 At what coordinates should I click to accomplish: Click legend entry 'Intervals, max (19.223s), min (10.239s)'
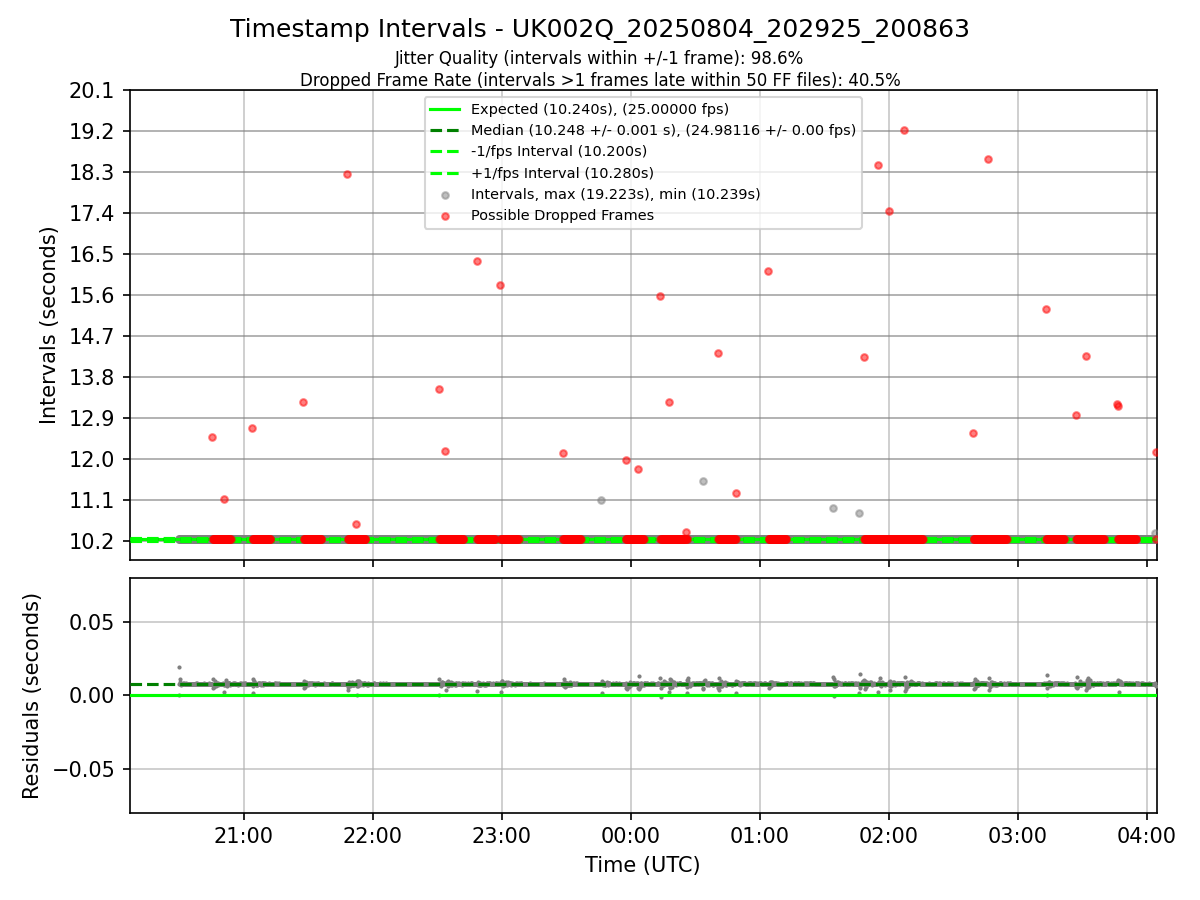point(616,194)
